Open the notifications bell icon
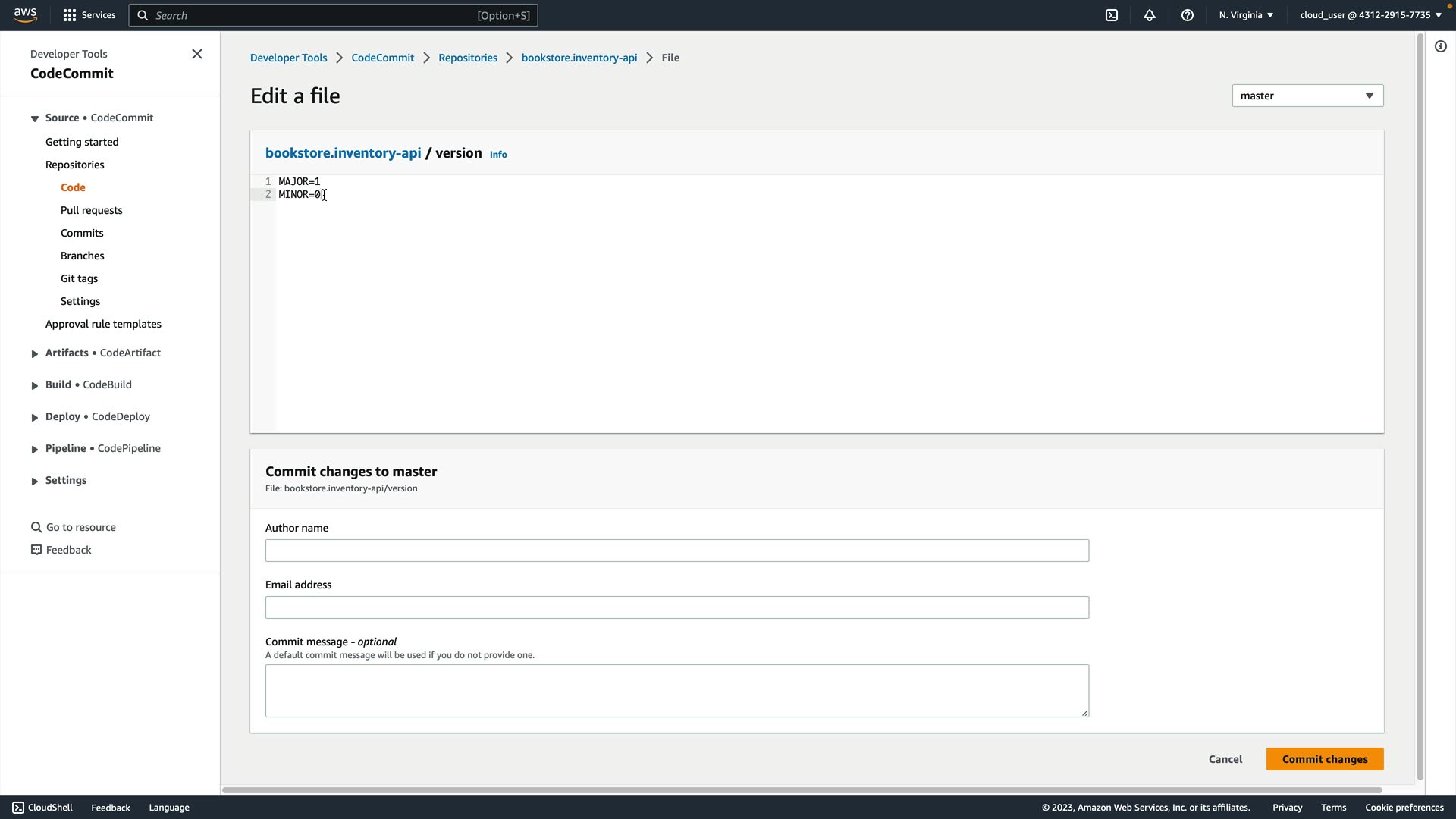1456x819 pixels. tap(1150, 15)
